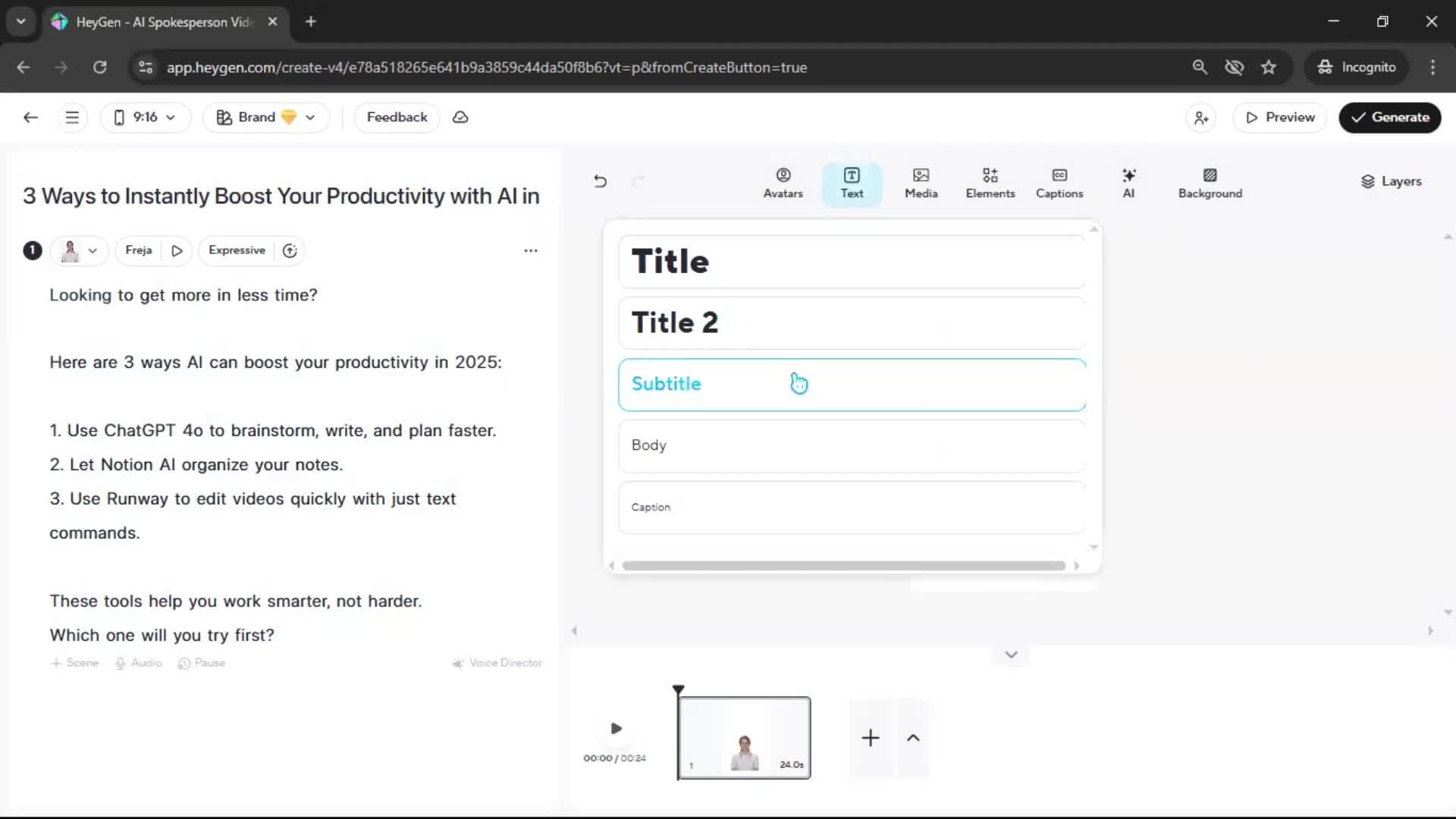Open the Avatars panel
Screen dimensions: 1456x819
click(783, 183)
